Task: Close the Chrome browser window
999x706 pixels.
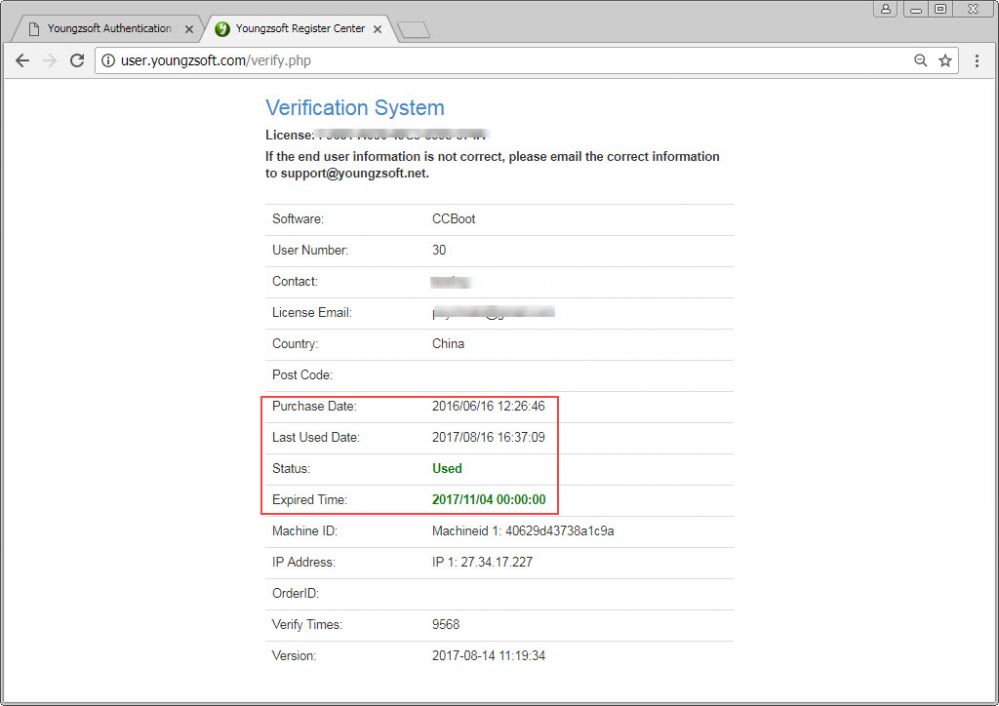Action: click(x=973, y=9)
